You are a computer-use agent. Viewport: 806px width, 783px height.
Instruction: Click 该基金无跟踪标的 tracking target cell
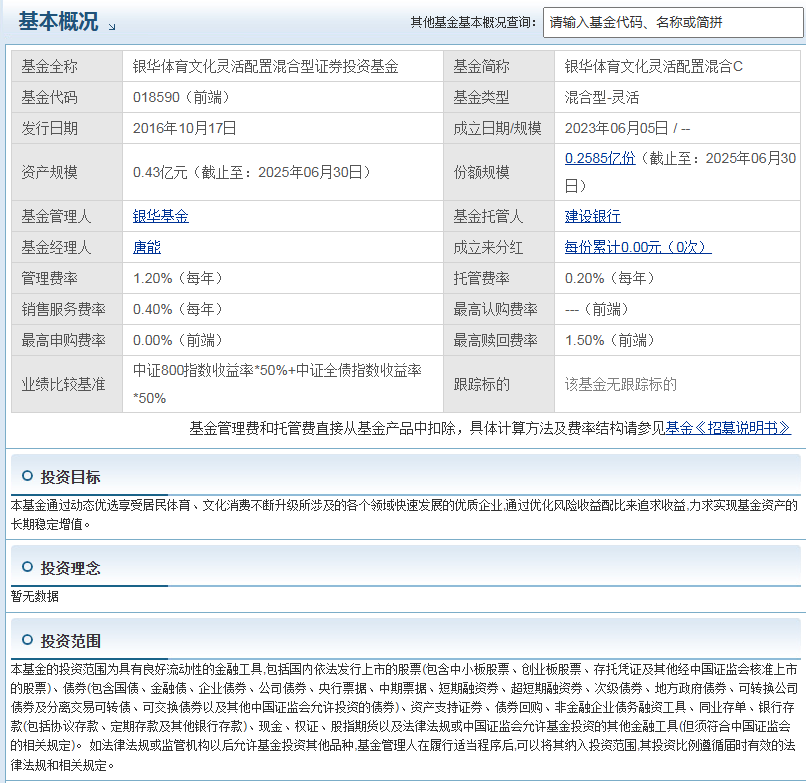point(677,384)
